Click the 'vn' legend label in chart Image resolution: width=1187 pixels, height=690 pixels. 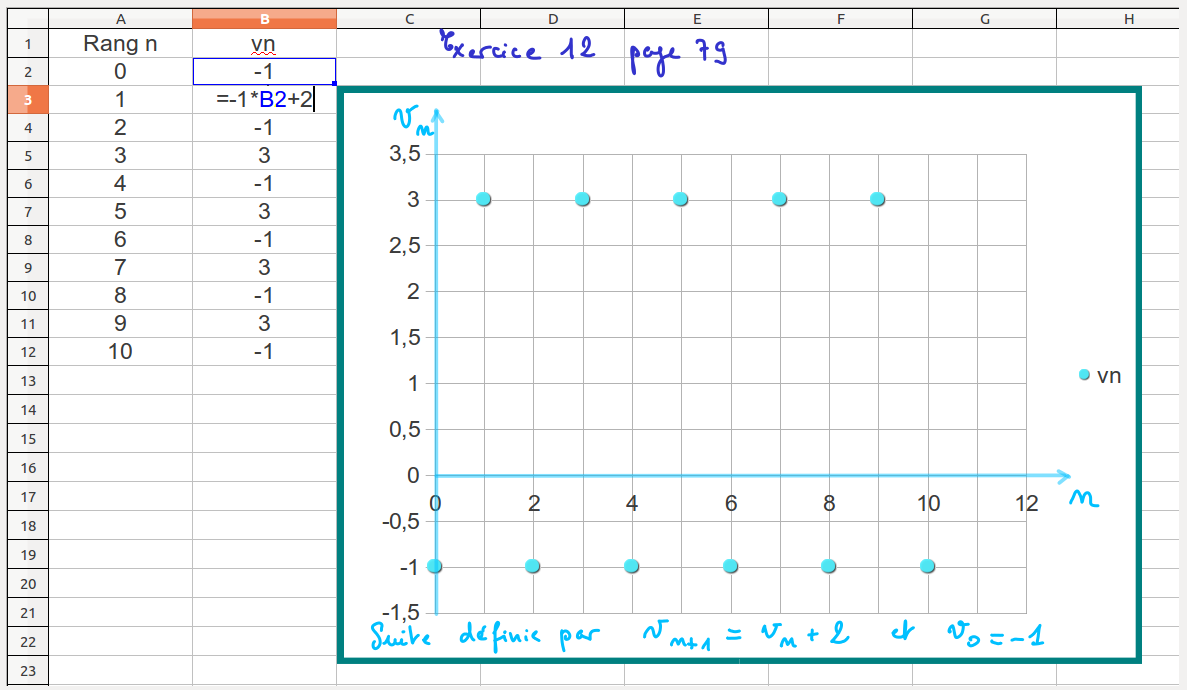(1109, 376)
